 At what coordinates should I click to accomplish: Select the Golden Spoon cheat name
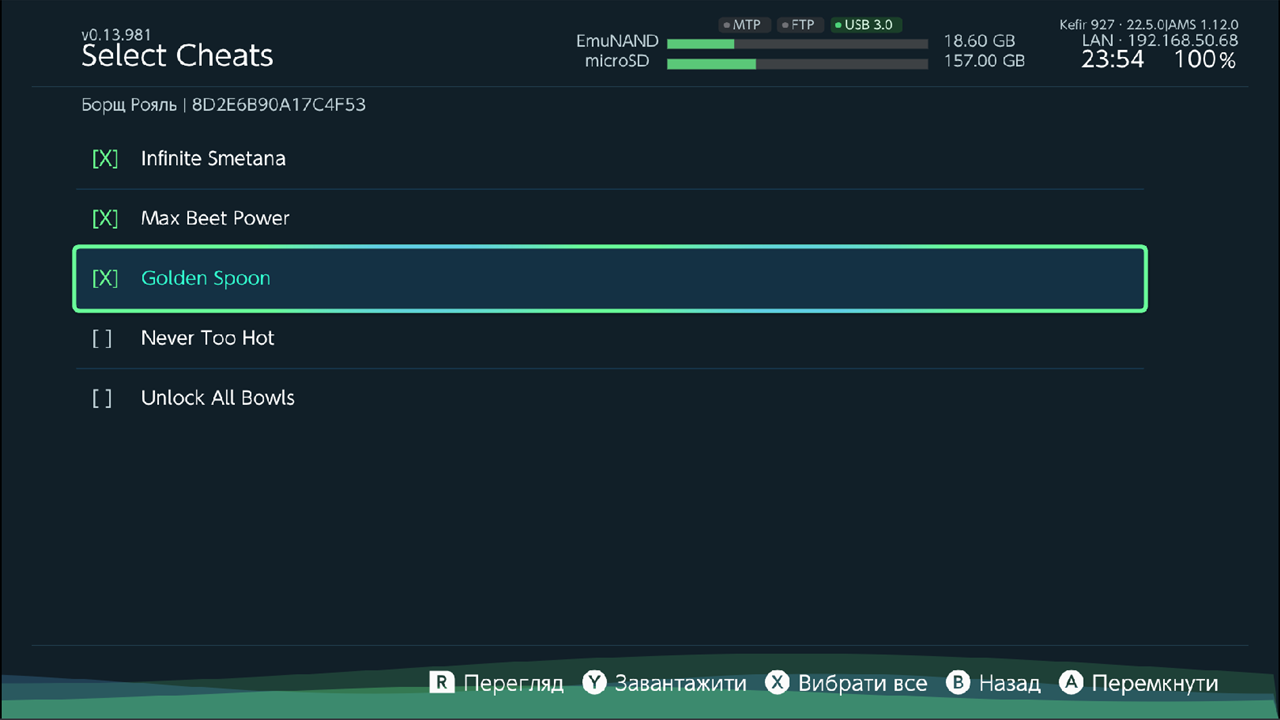click(x=206, y=279)
